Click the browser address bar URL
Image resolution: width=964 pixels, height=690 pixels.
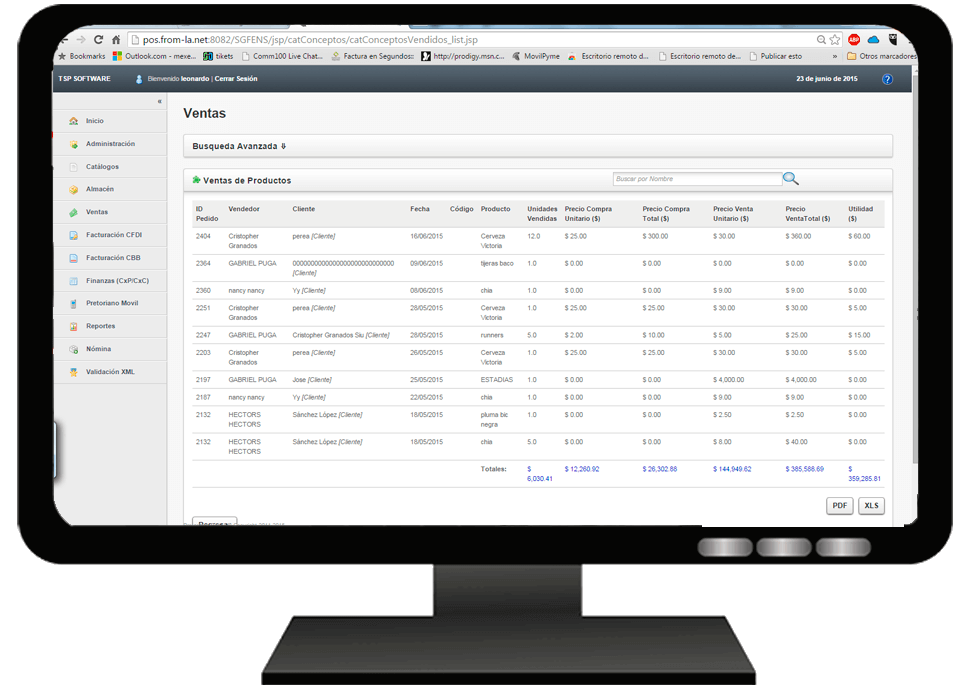[310, 39]
